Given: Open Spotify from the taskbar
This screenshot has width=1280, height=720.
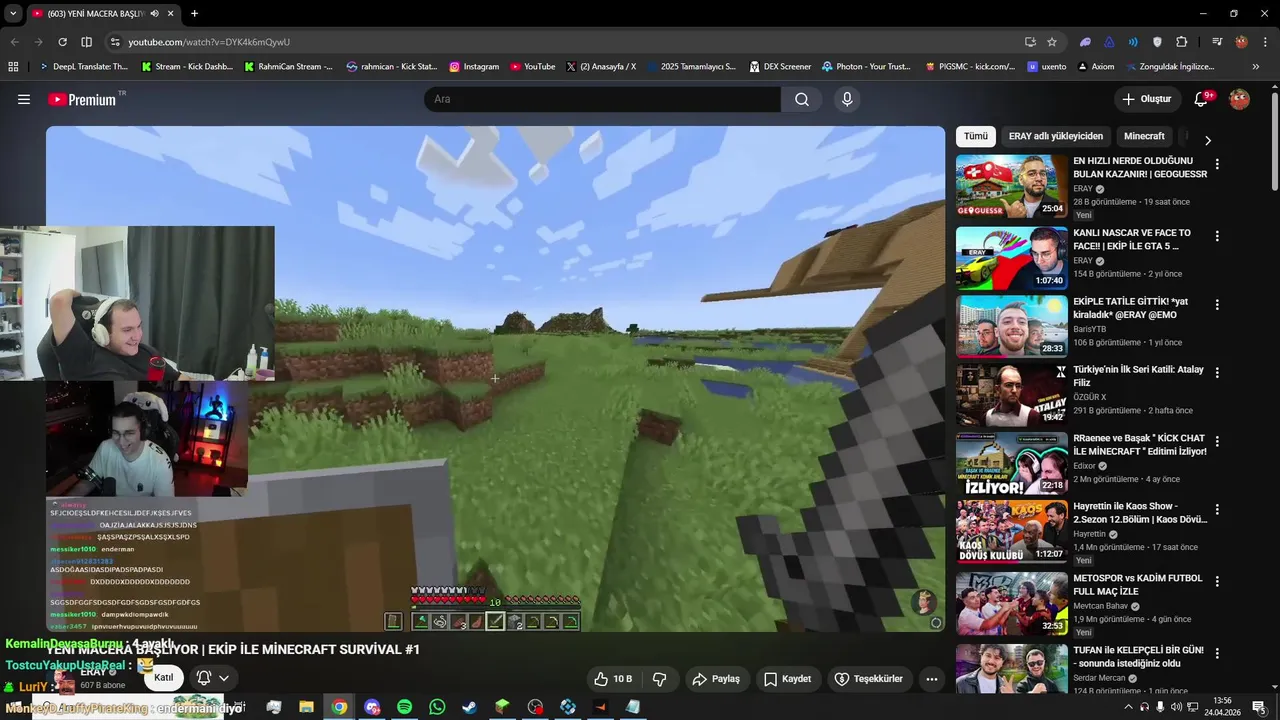Looking at the screenshot, I should (x=404, y=707).
